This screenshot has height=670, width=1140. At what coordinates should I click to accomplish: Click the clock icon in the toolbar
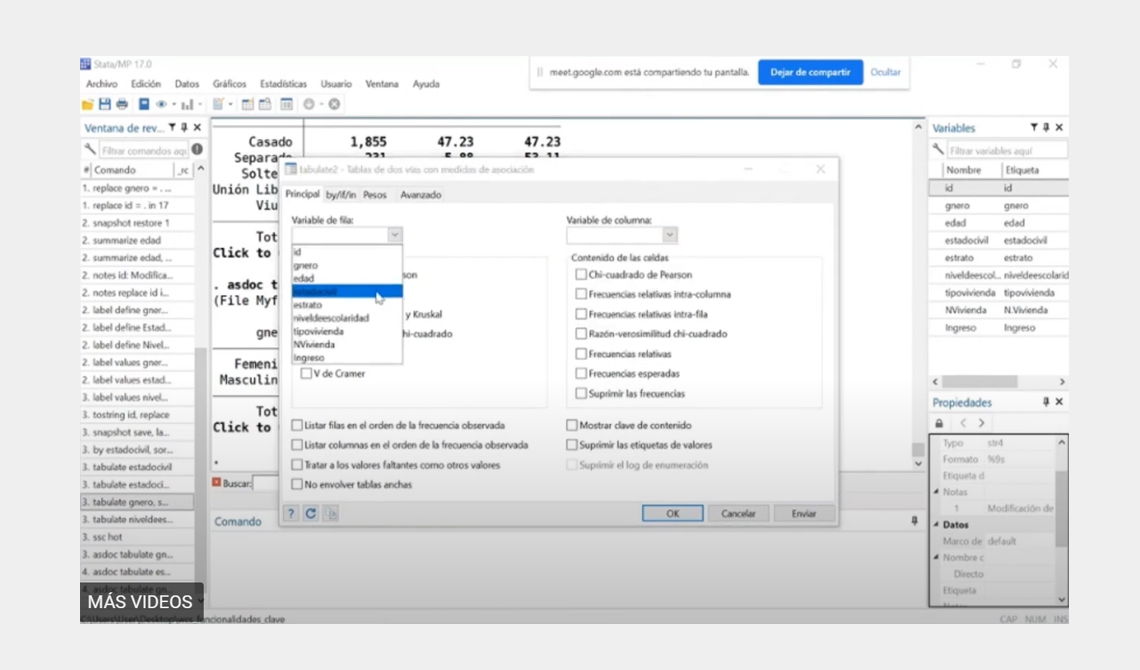coord(309,105)
